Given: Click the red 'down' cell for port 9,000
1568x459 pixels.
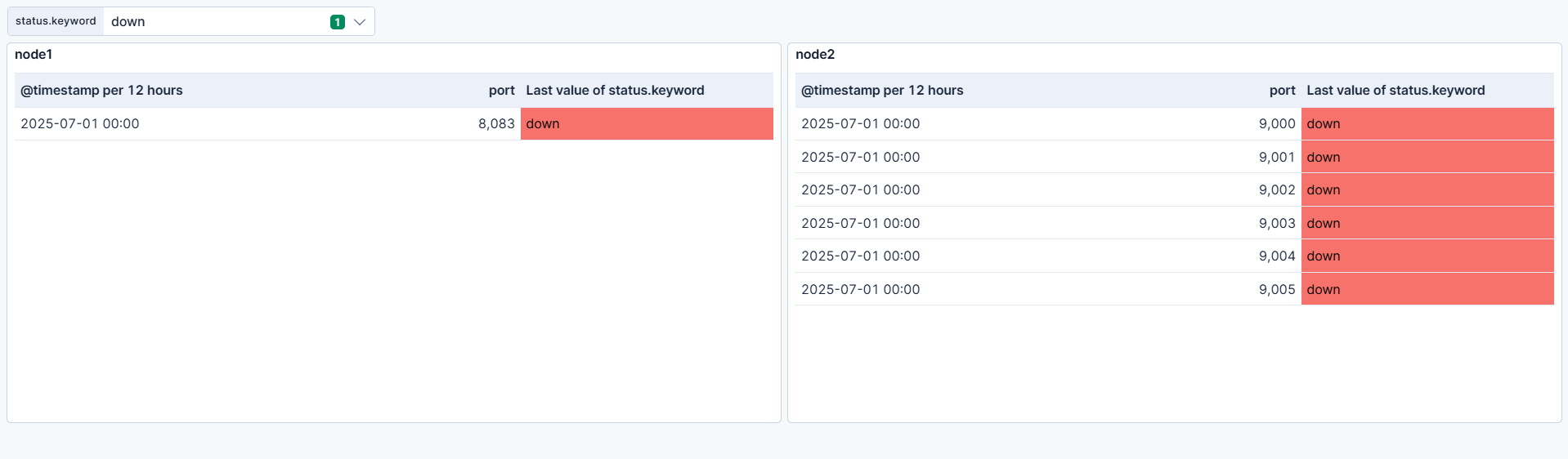Looking at the screenshot, I should point(1427,124).
